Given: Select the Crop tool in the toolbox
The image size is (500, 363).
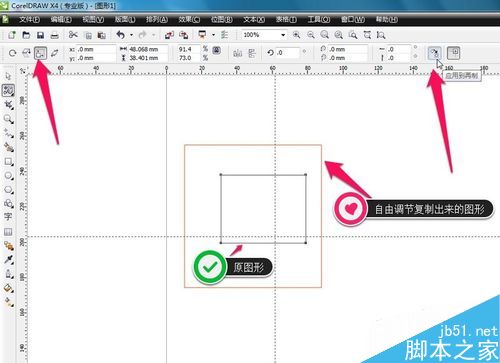Looking at the screenshot, I should coord(8,105).
